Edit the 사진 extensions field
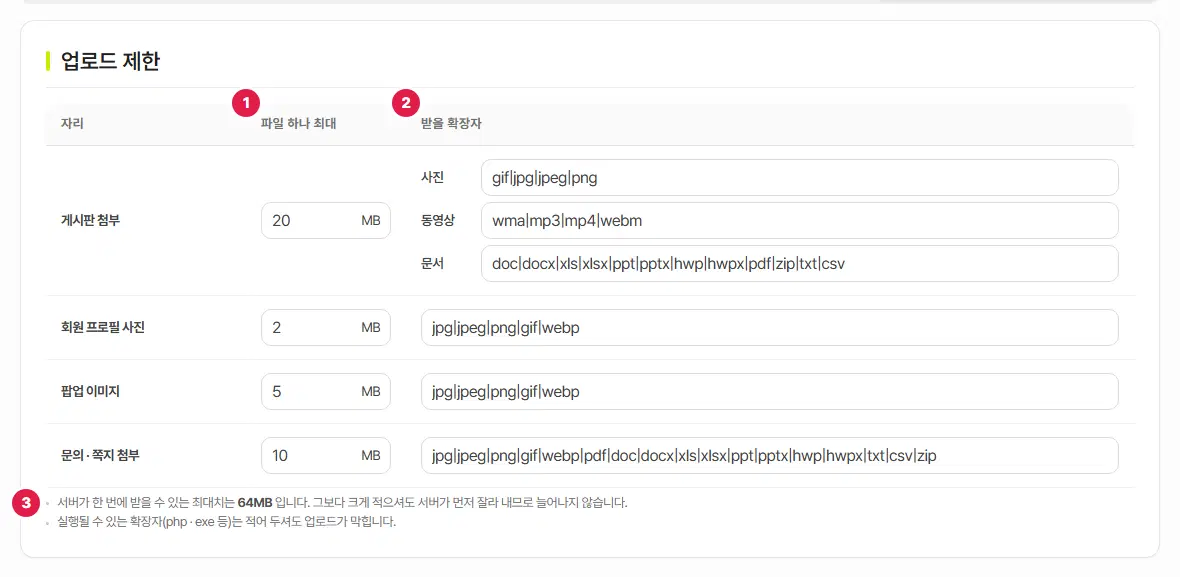The width and height of the screenshot is (1180, 577). click(799, 178)
